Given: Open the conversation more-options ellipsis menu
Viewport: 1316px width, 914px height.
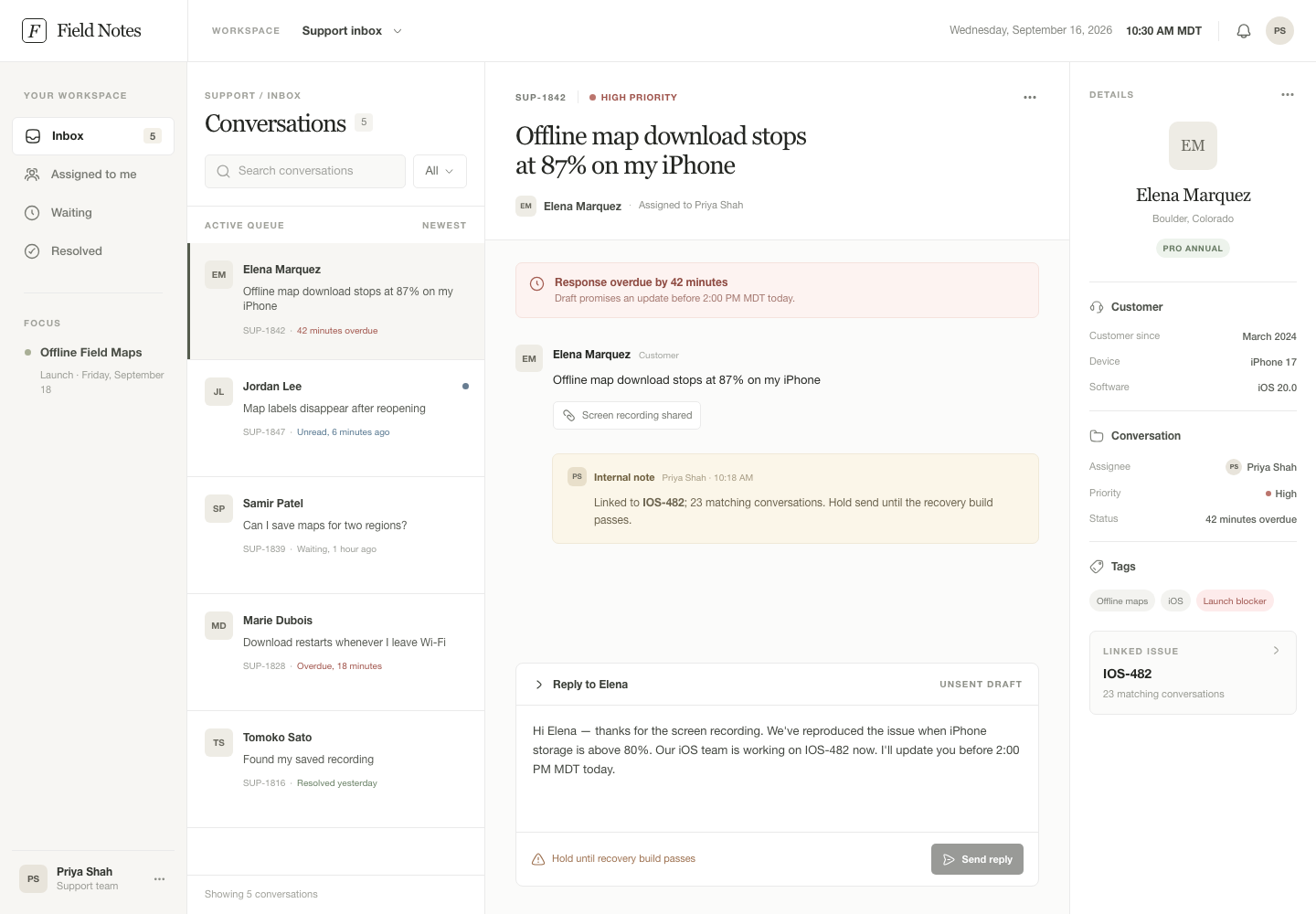Looking at the screenshot, I should [x=1030, y=97].
